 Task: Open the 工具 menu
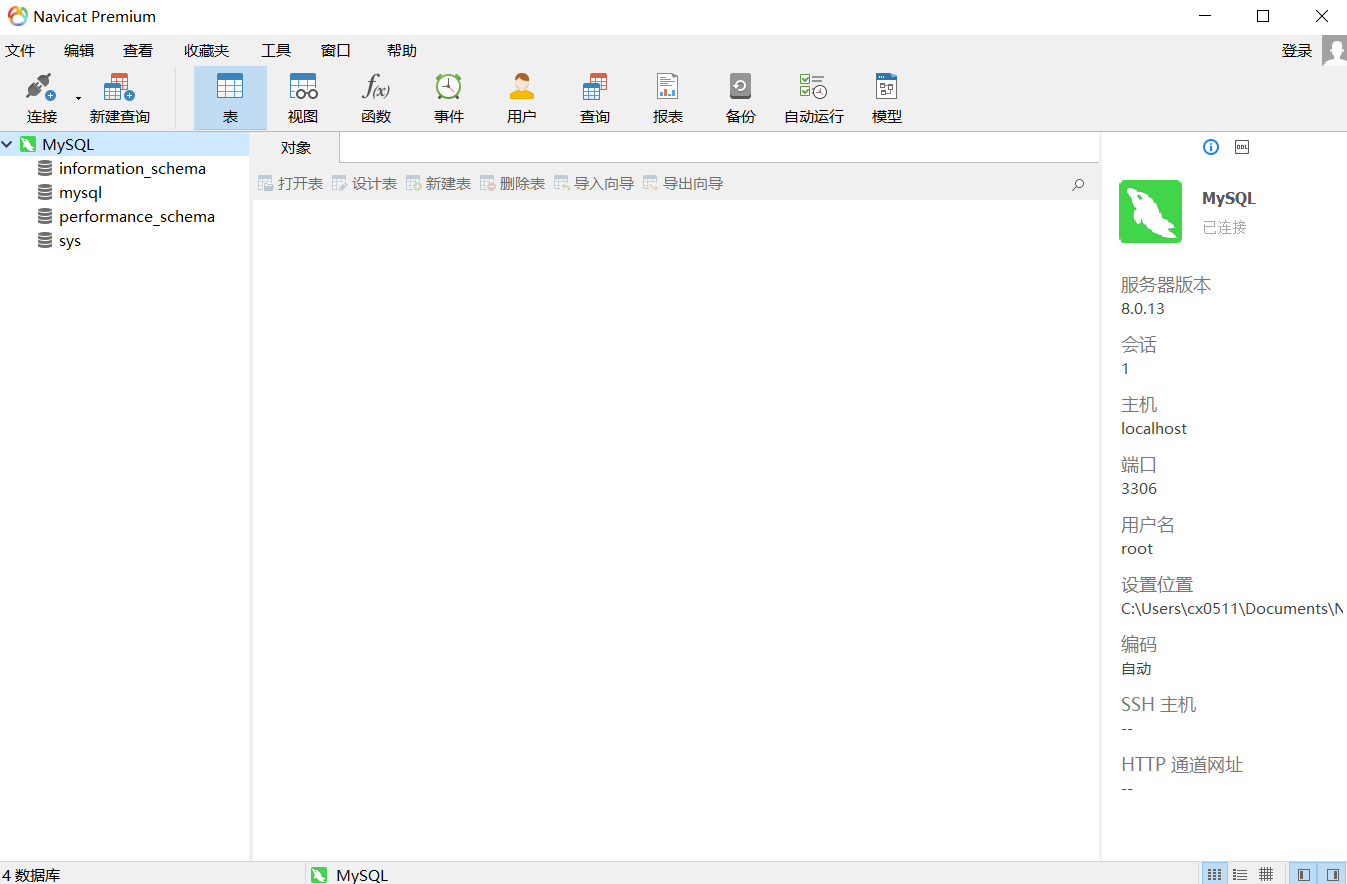pyautogui.click(x=276, y=50)
